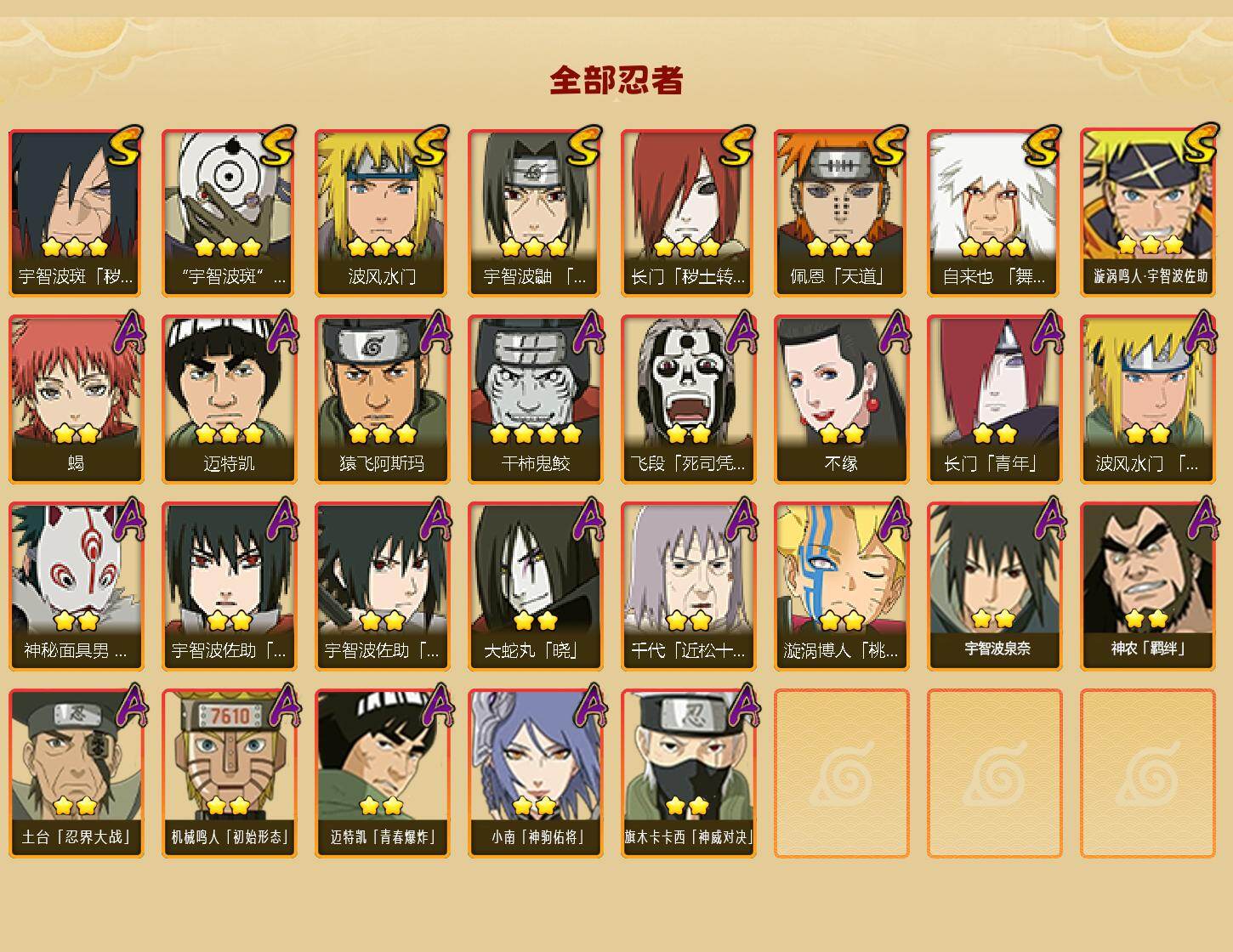Open the 大蛇丸「晓」 ninja card
Screen dimensions: 1233x952
tap(535, 586)
